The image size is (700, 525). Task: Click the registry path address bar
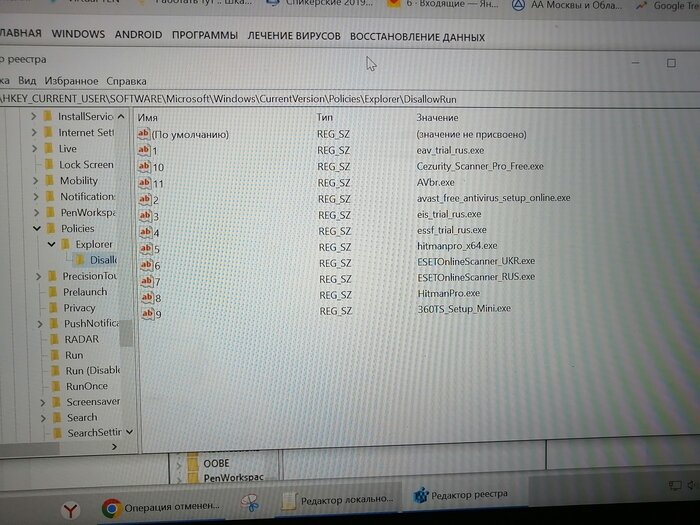click(x=350, y=99)
